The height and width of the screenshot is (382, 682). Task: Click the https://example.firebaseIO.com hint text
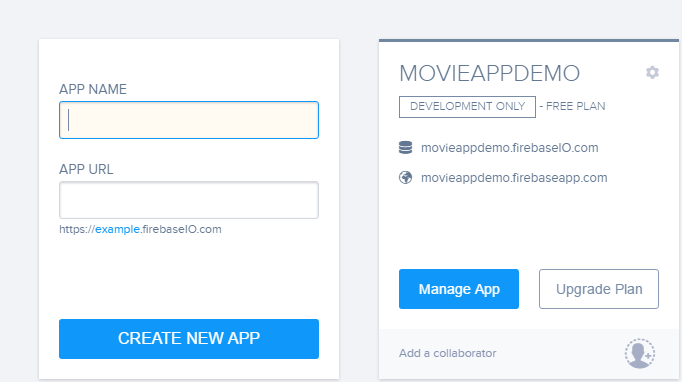click(140, 229)
